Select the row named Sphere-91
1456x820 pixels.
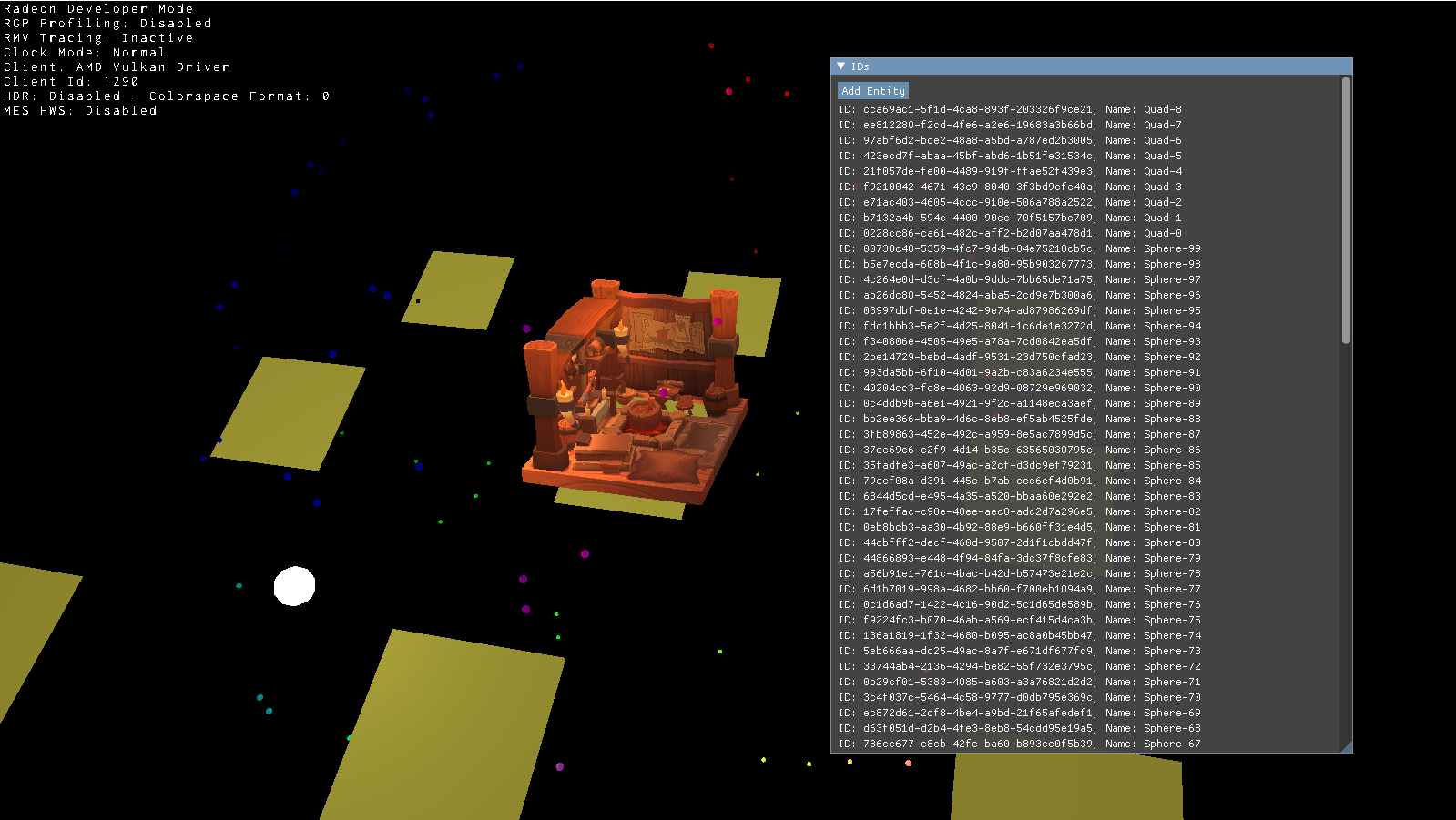[1020, 372]
